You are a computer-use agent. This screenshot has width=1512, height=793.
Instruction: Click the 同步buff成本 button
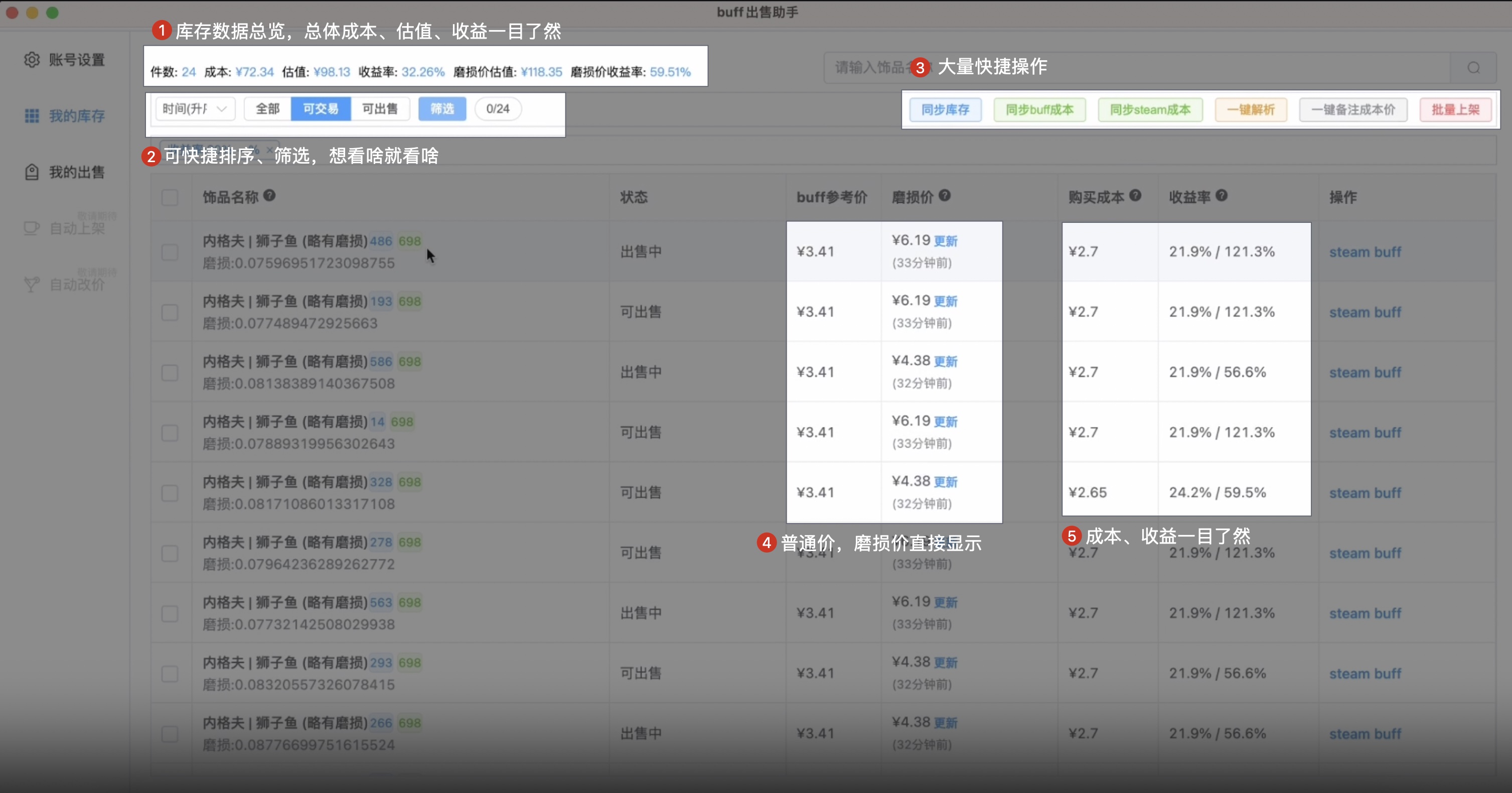click(x=1039, y=110)
